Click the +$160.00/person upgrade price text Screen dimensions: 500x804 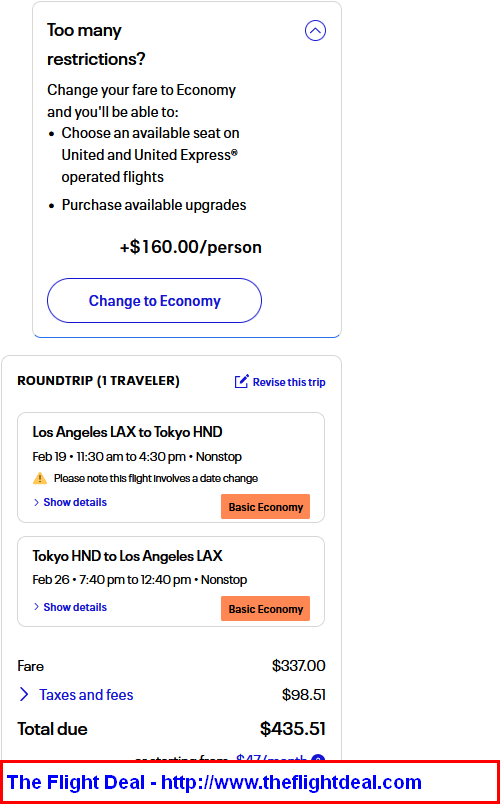191,247
